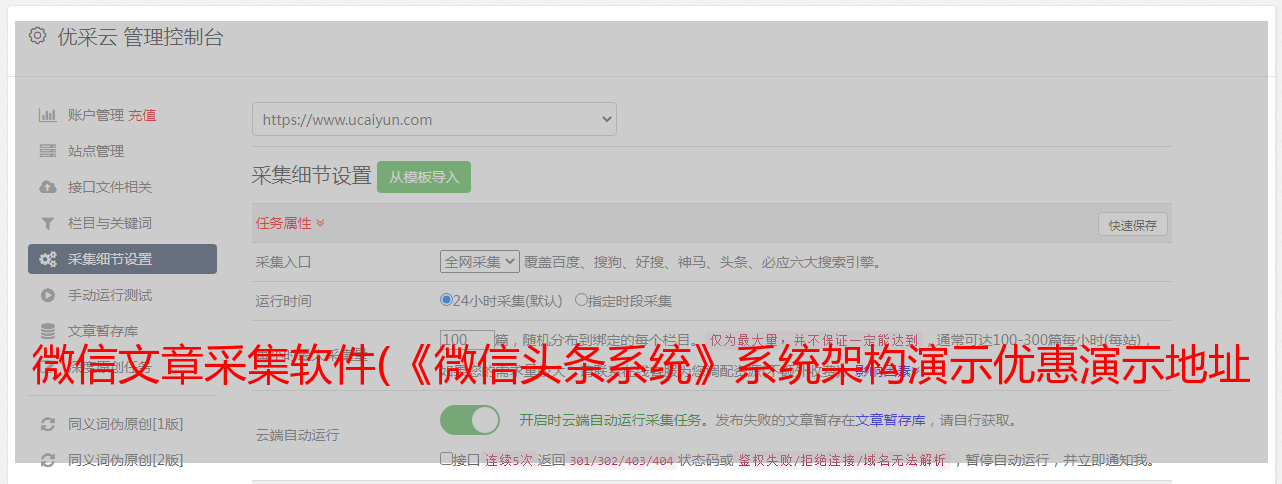Click the 快速保存 button

1132,225
